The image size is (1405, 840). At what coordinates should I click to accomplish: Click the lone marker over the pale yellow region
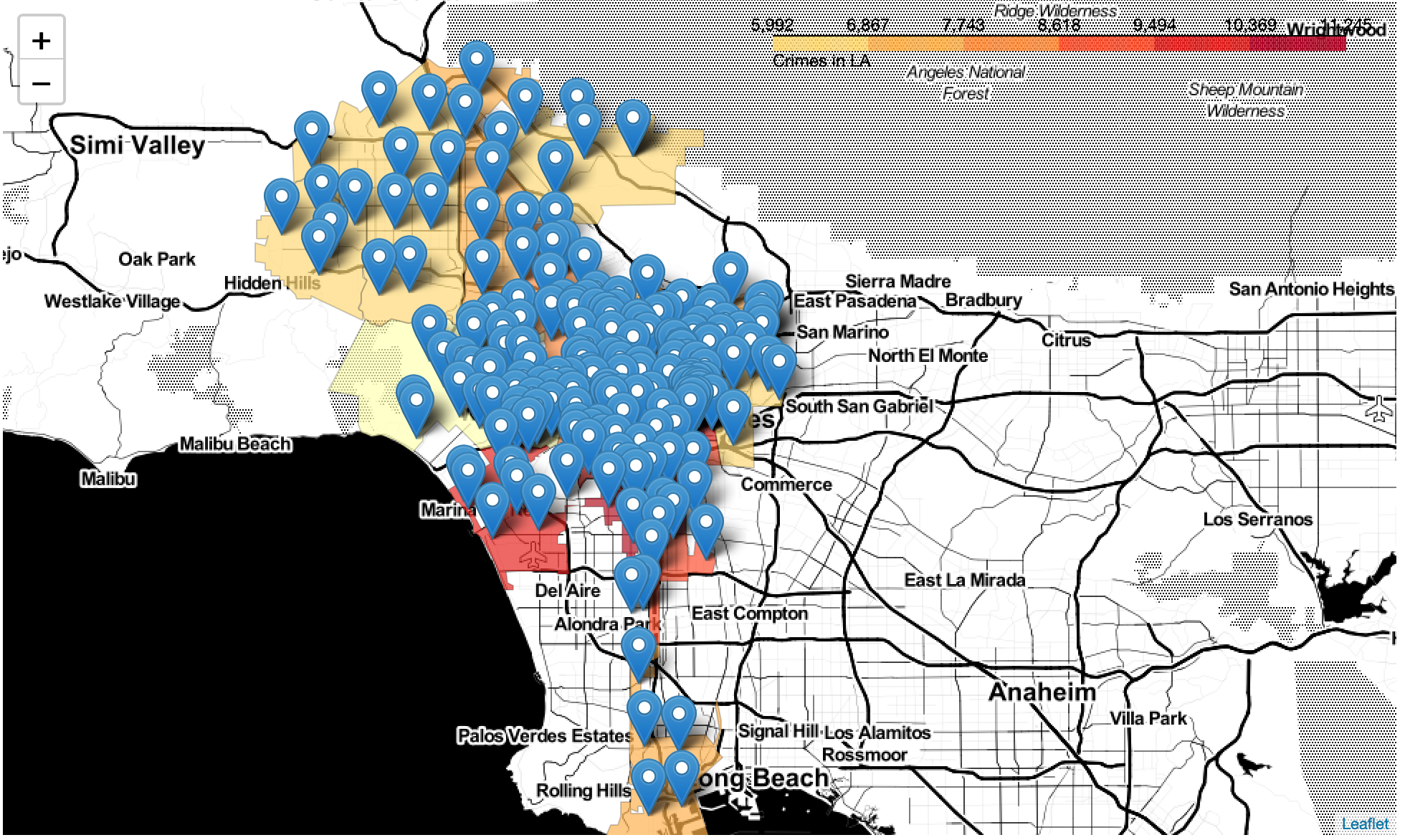click(x=416, y=404)
